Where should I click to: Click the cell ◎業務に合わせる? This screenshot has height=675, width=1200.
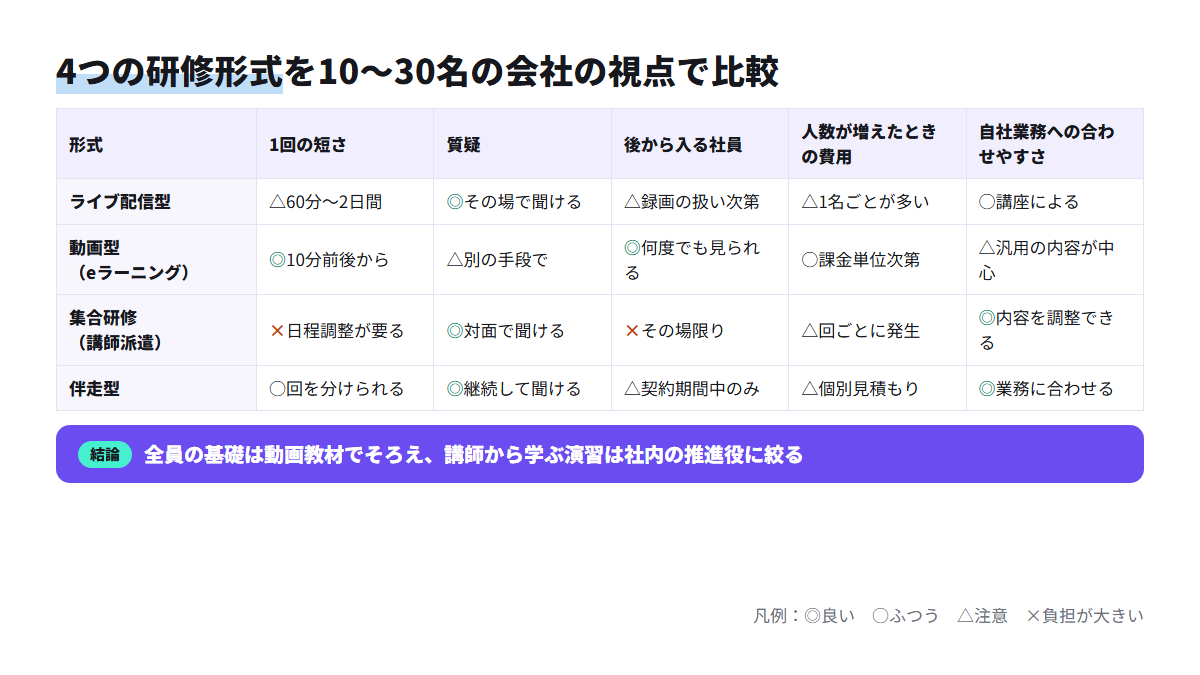point(1055,388)
